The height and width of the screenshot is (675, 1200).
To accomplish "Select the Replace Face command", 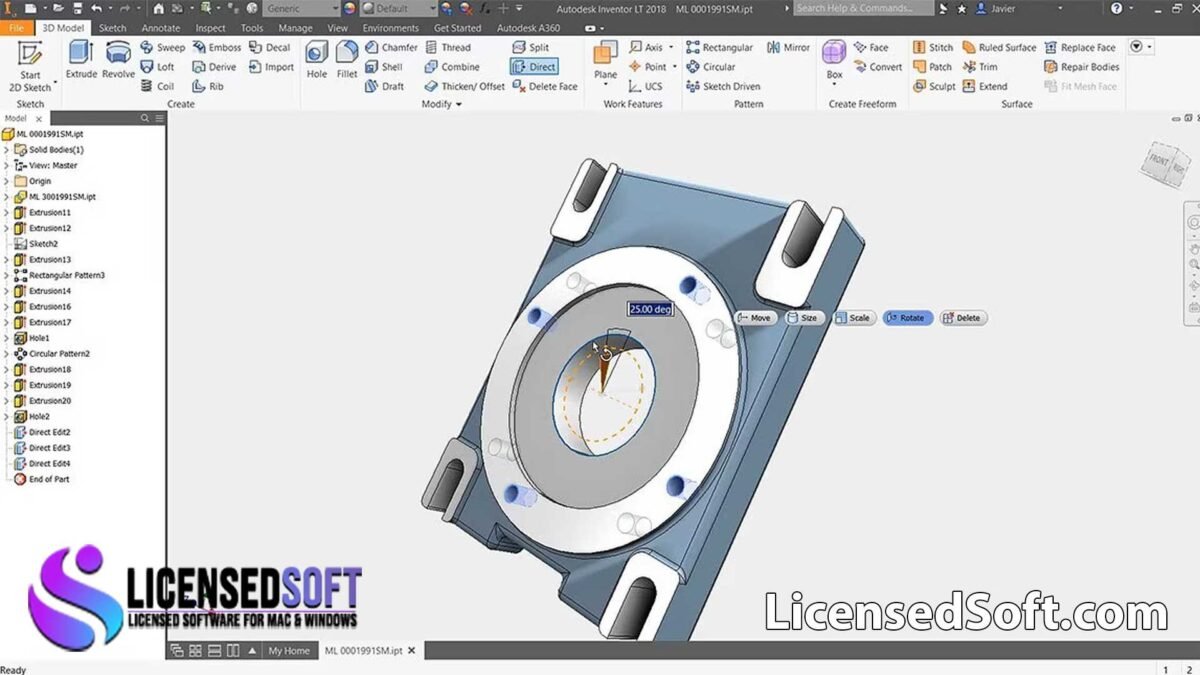I will (1079, 47).
